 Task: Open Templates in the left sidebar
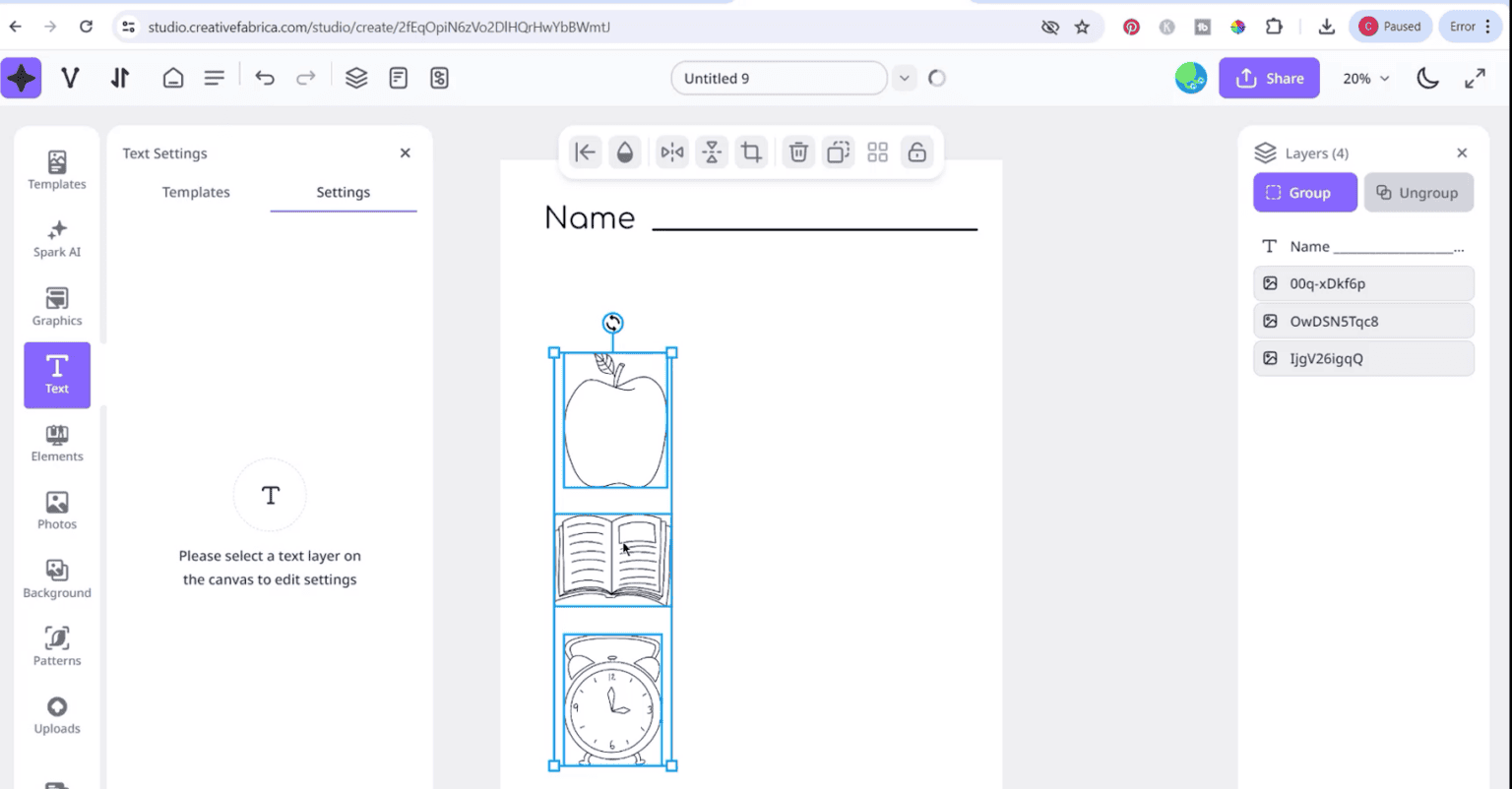click(57, 170)
